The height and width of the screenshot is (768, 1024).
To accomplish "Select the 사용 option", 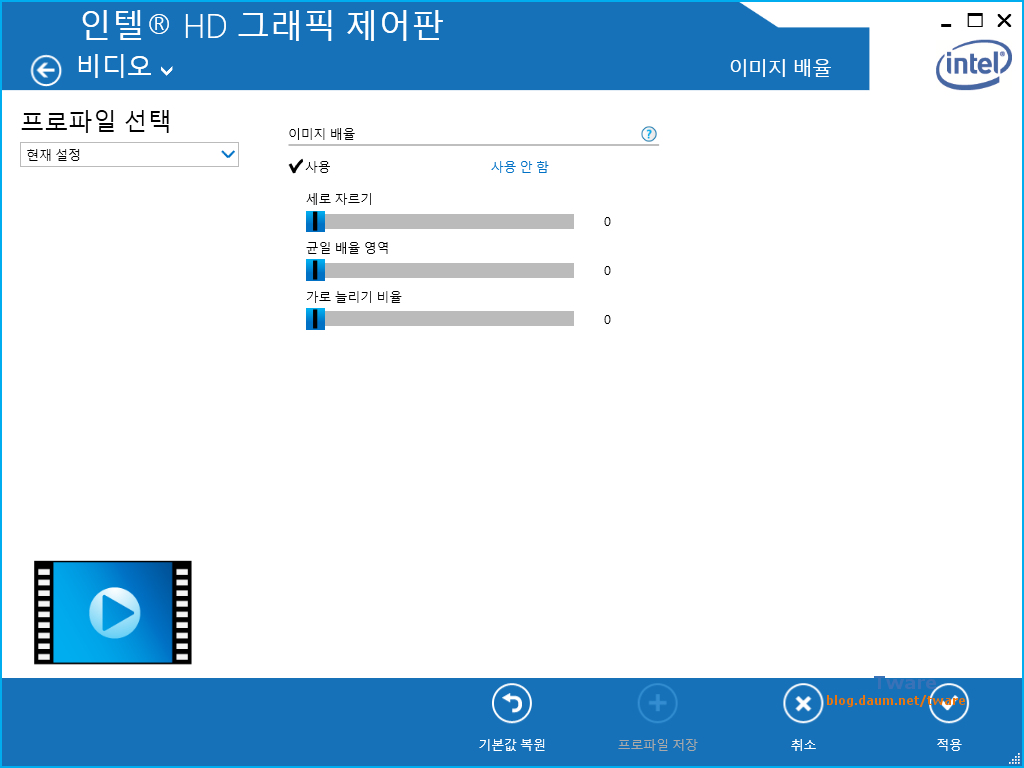I will (x=310, y=167).
